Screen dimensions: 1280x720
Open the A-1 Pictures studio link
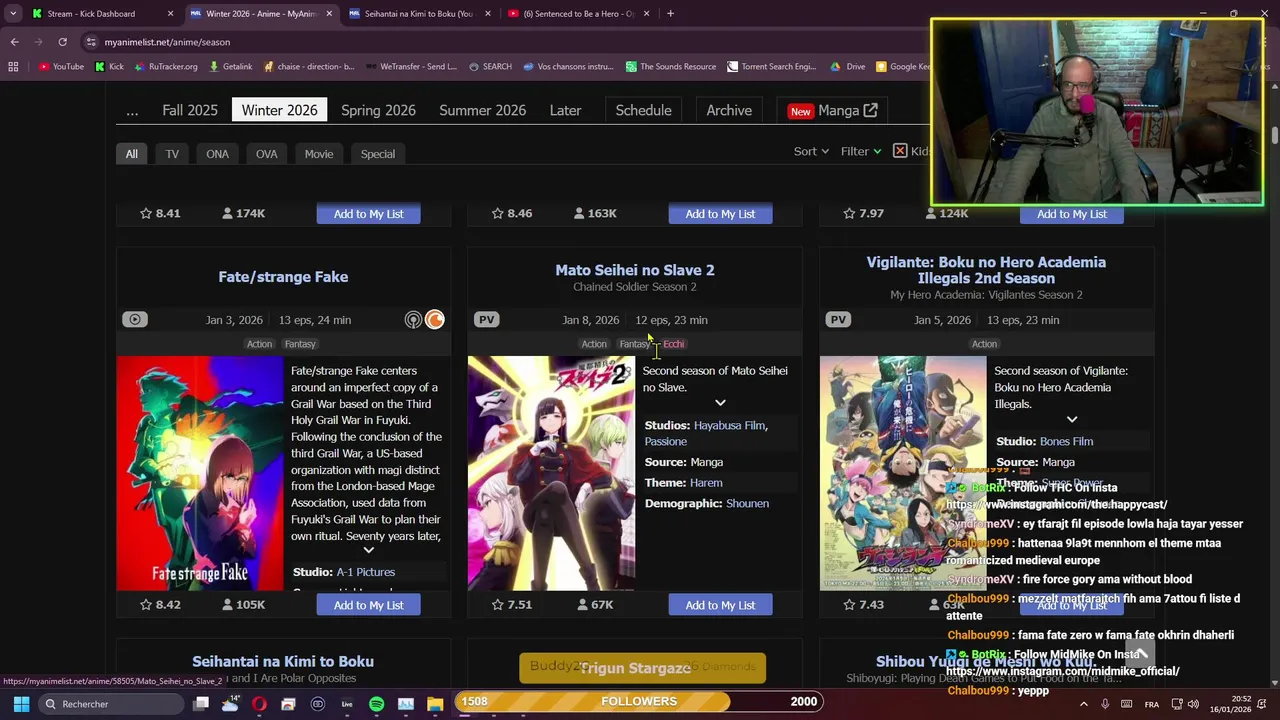(x=366, y=572)
